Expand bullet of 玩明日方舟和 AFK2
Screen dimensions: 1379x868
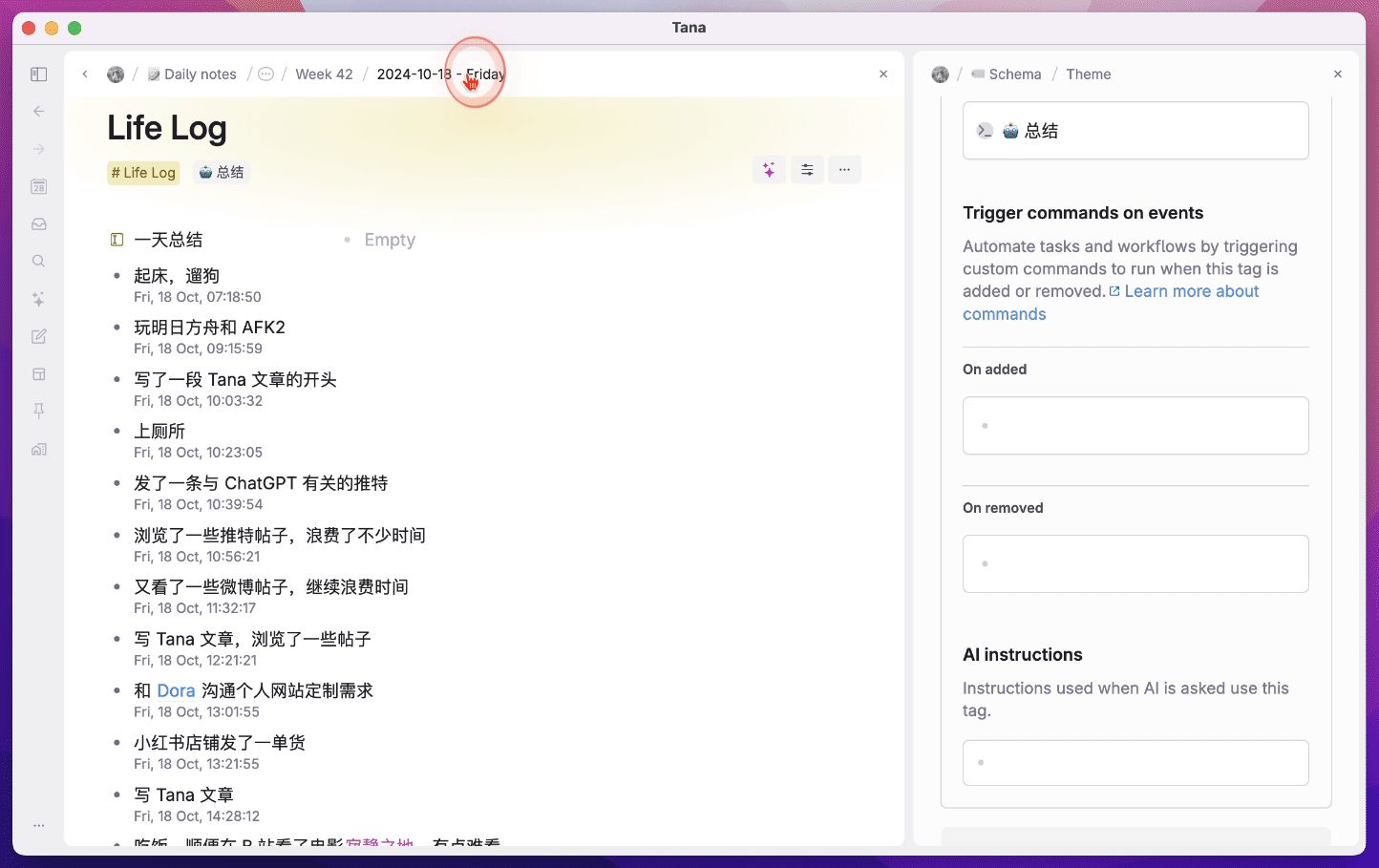point(117,328)
